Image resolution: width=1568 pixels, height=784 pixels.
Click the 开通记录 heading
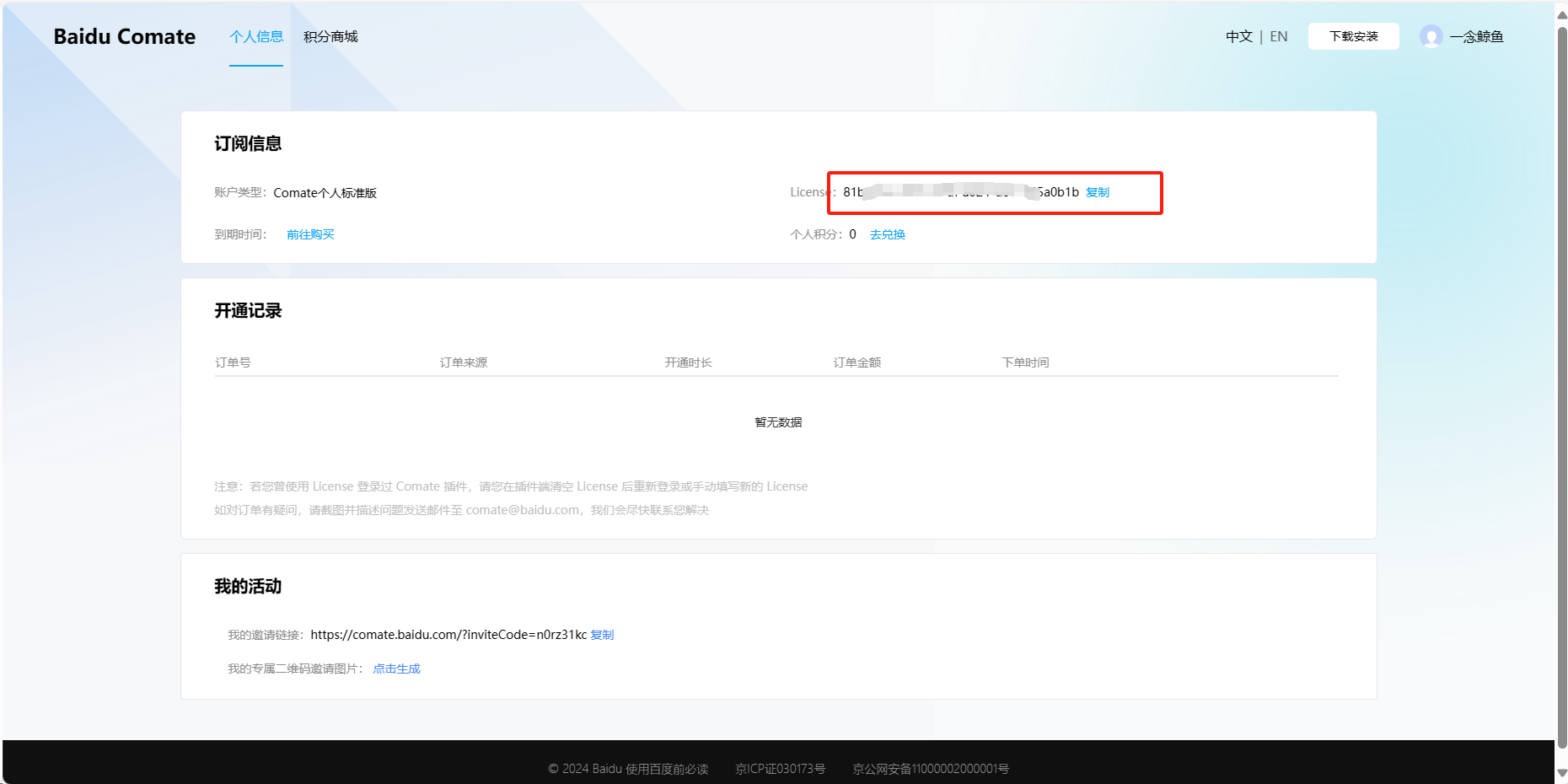[x=248, y=310]
